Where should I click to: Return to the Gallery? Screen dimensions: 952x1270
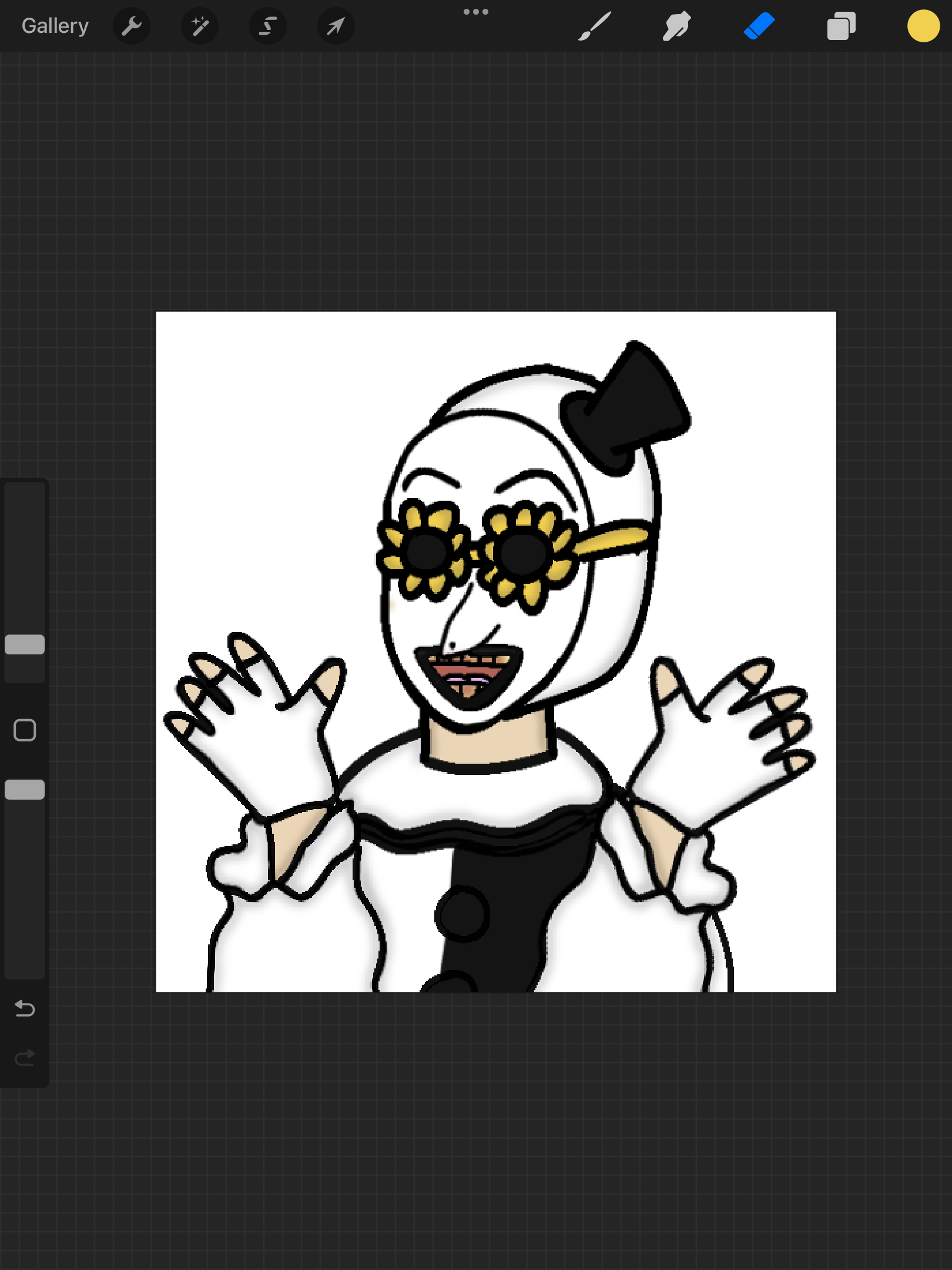pos(55,26)
